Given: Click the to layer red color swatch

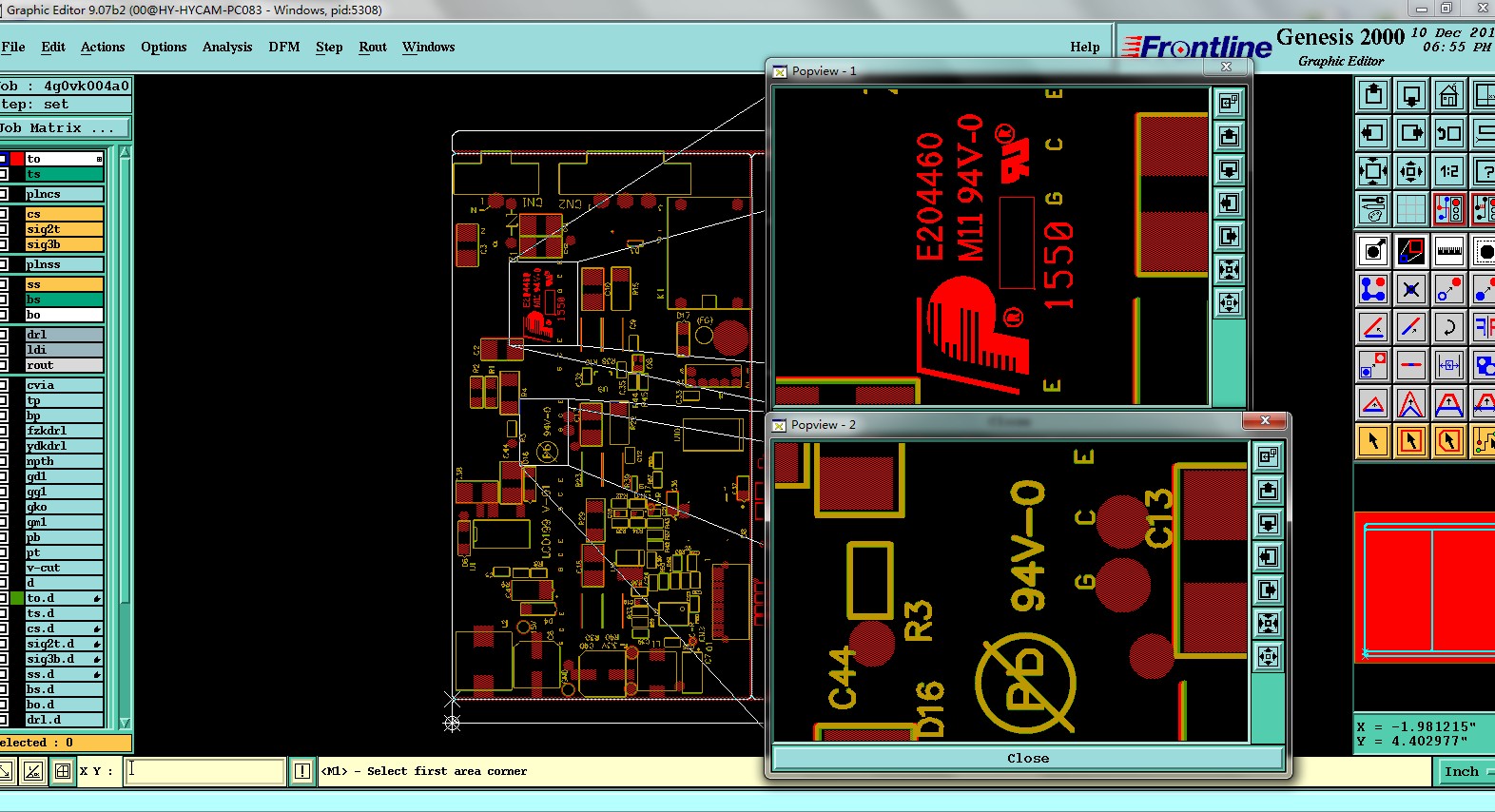Looking at the screenshot, I should click(x=17, y=159).
